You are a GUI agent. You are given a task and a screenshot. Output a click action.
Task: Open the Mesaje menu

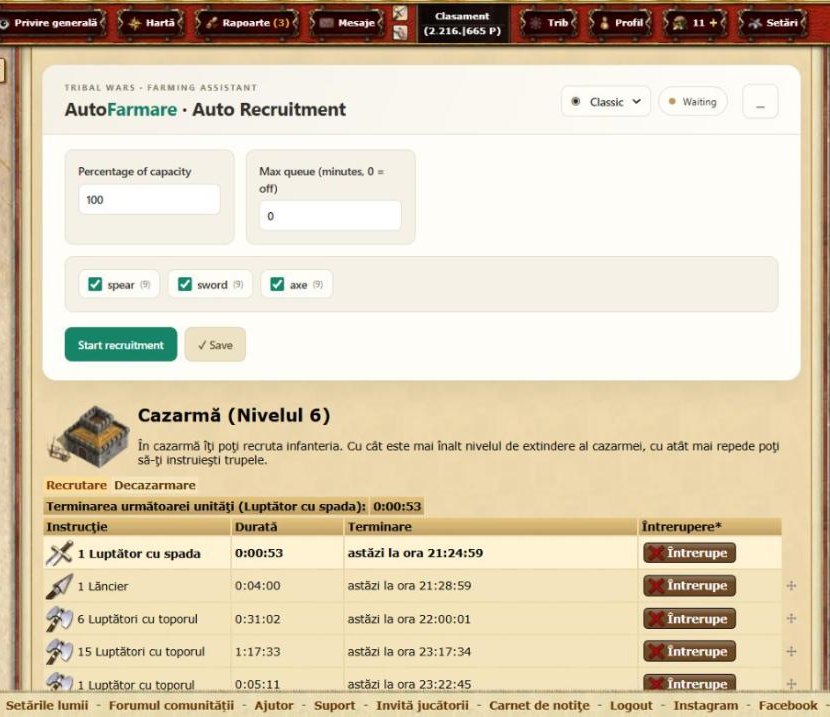coord(347,23)
